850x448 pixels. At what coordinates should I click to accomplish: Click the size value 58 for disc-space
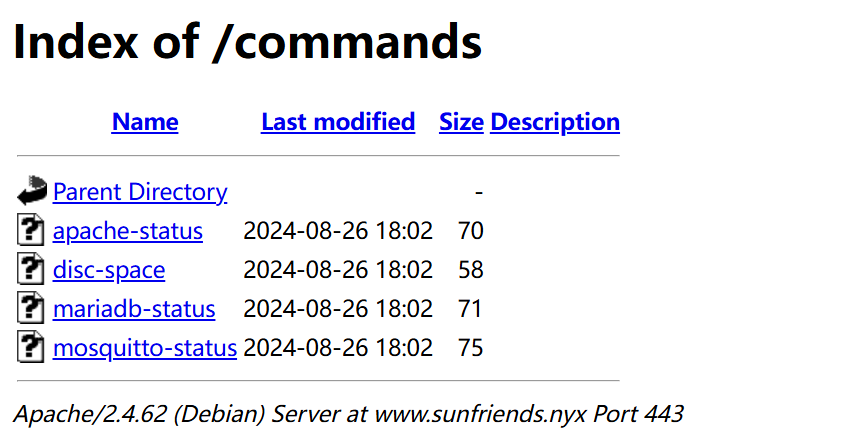click(x=470, y=270)
